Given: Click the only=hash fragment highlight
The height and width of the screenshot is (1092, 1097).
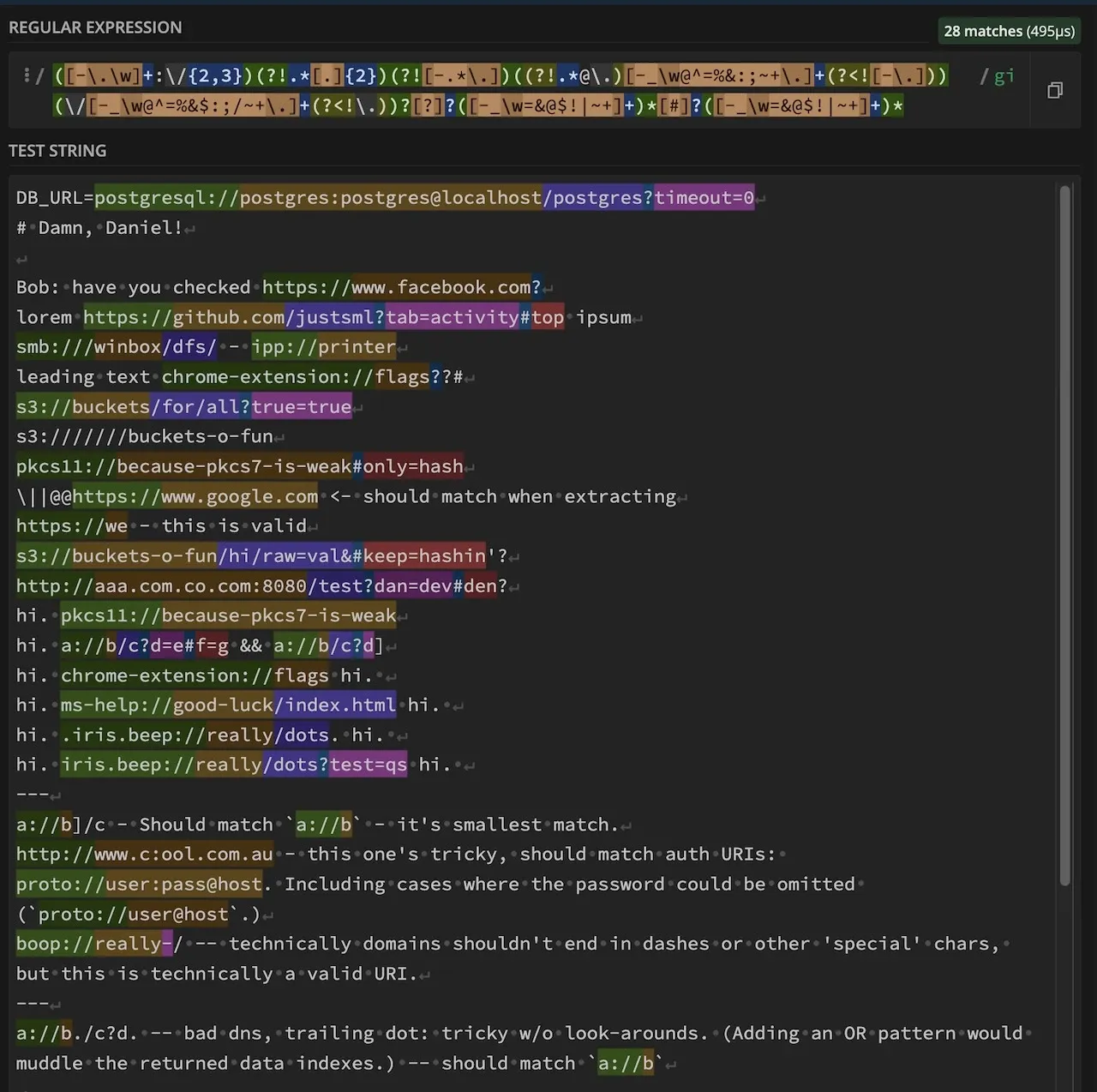Looking at the screenshot, I should pyautogui.click(x=413, y=466).
